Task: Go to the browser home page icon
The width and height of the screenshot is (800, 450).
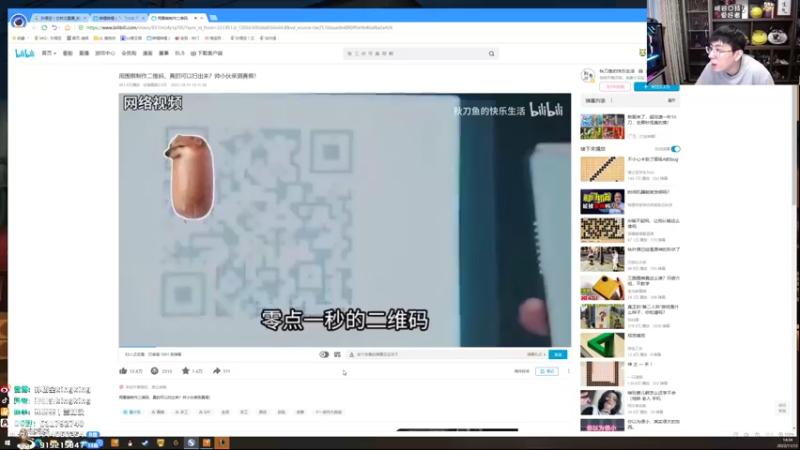Action: pyautogui.click(x=67, y=28)
